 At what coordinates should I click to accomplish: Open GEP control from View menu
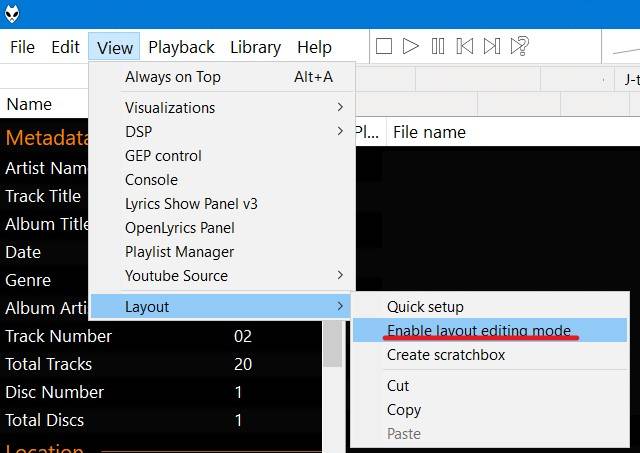tap(222, 156)
